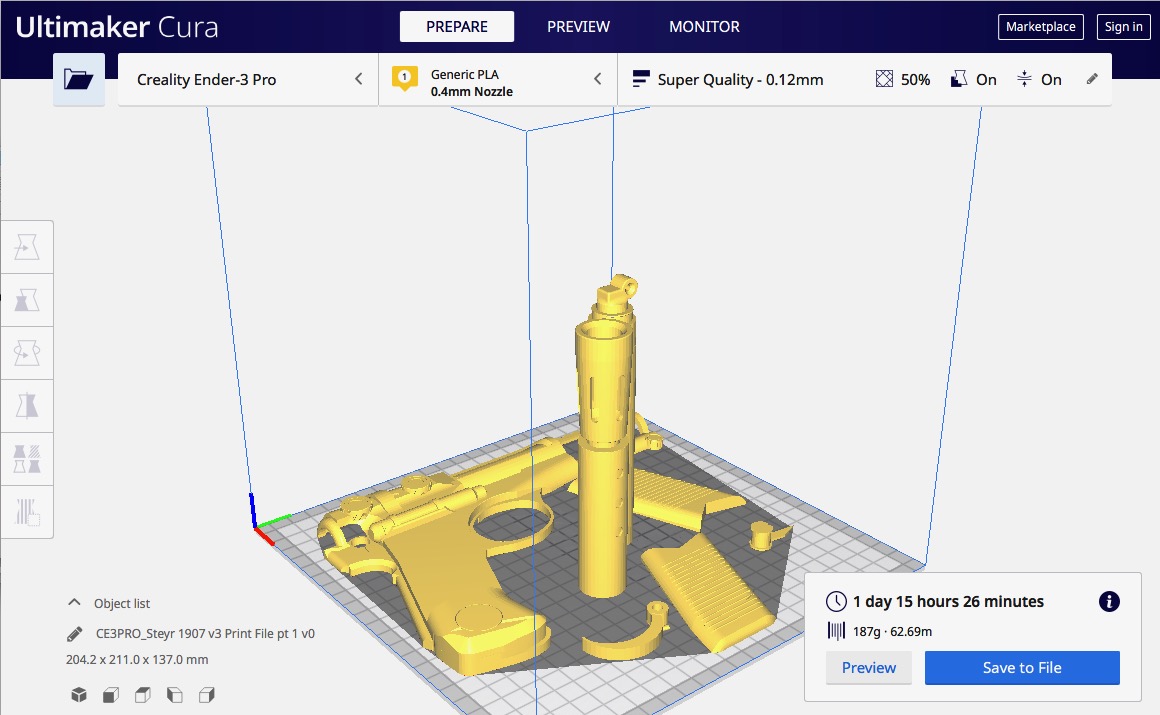1160x715 pixels.
Task: Open Per Model Settings tool
Action: coord(27,459)
